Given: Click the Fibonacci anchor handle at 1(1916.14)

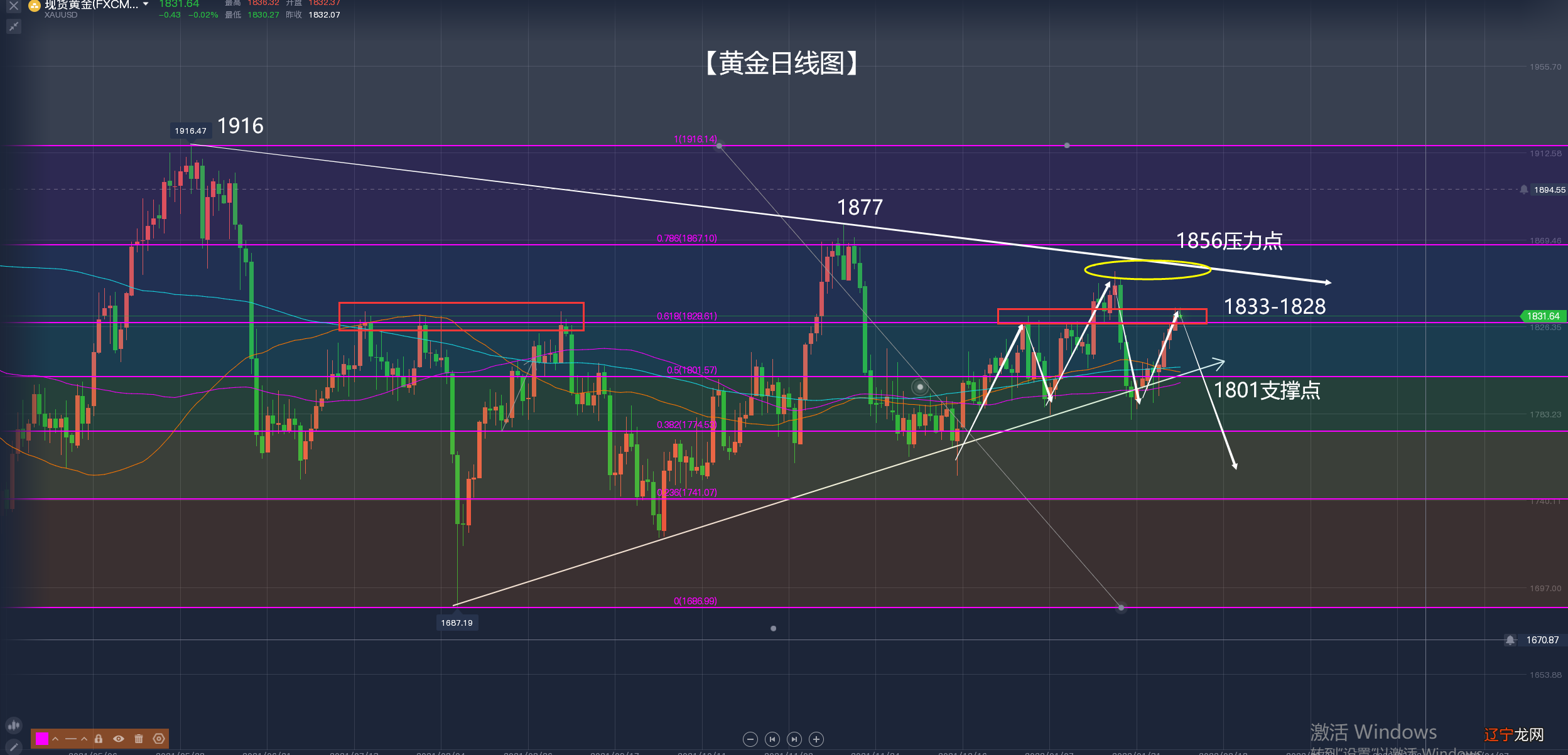Looking at the screenshot, I should [x=719, y=146].
